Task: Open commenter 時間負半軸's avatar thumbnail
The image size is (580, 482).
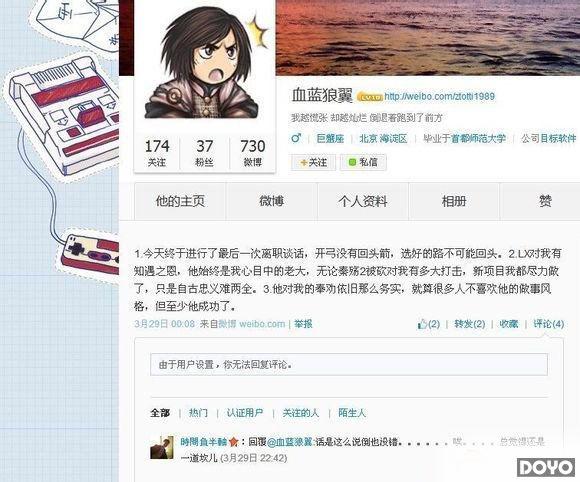Action: pos(162,448)
